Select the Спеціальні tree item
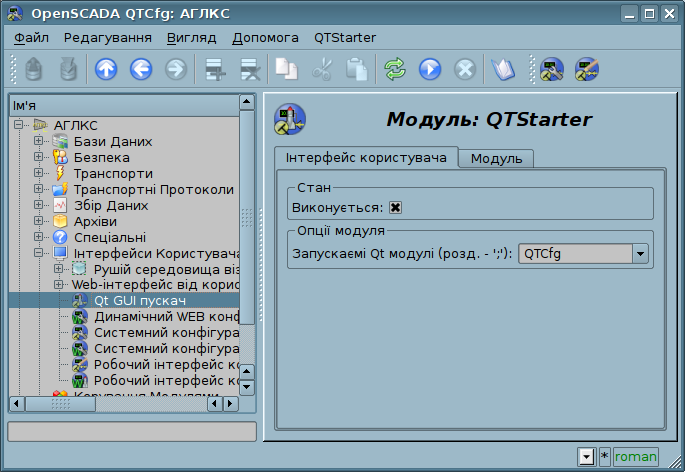The image size is (685, 472). pyautogui.click(x=110, y=237)
